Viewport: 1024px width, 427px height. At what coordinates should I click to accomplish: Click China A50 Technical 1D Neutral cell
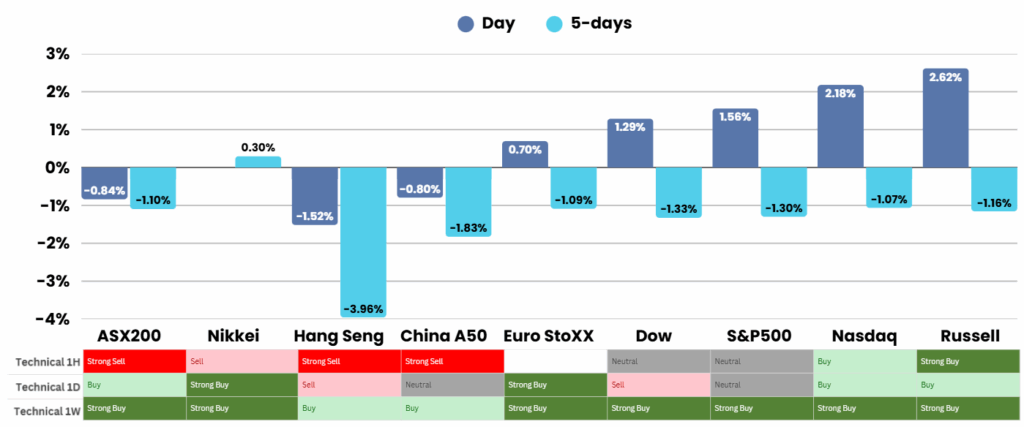pos(451,384)
